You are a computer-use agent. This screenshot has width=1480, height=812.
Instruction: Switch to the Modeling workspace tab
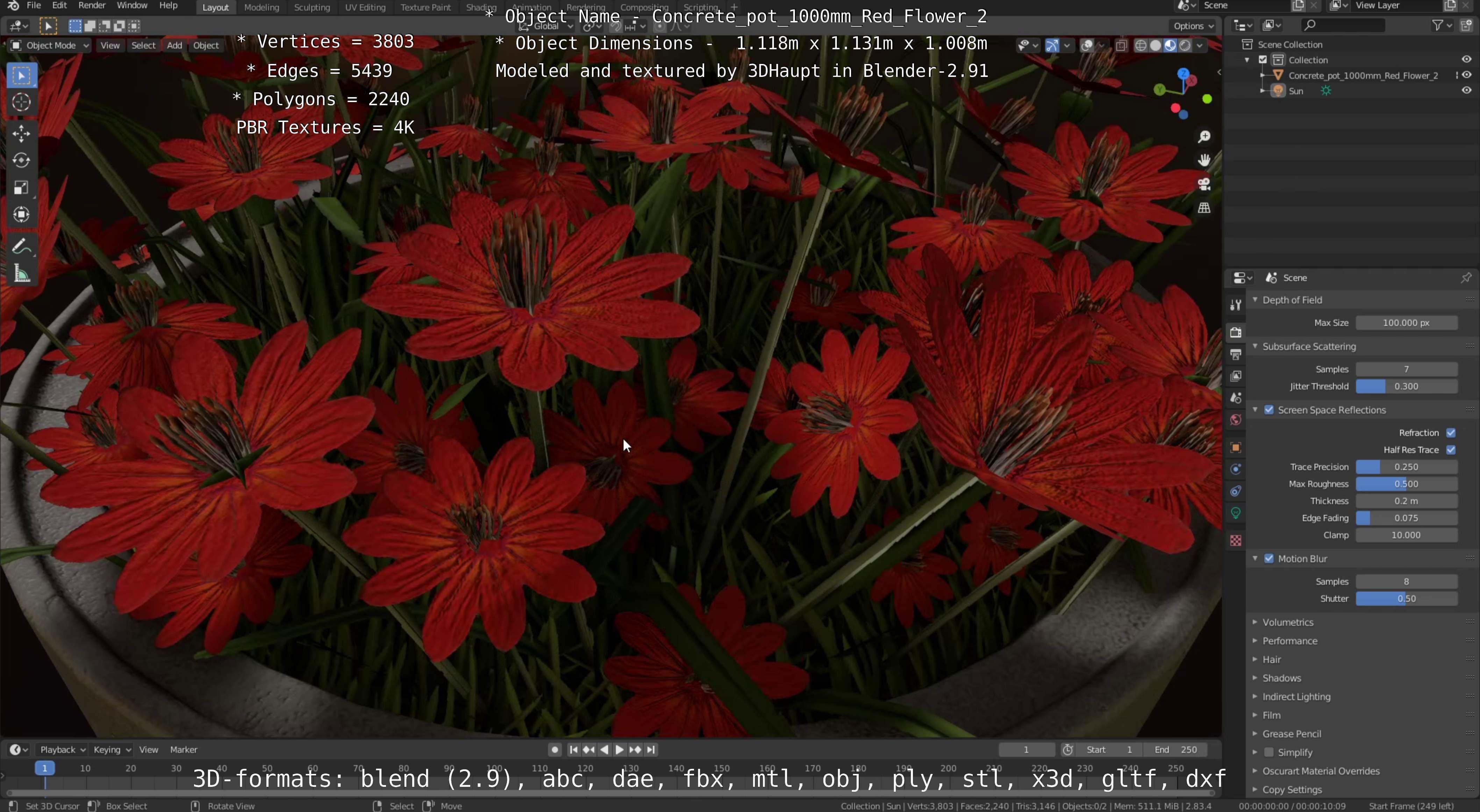point(262,7)
